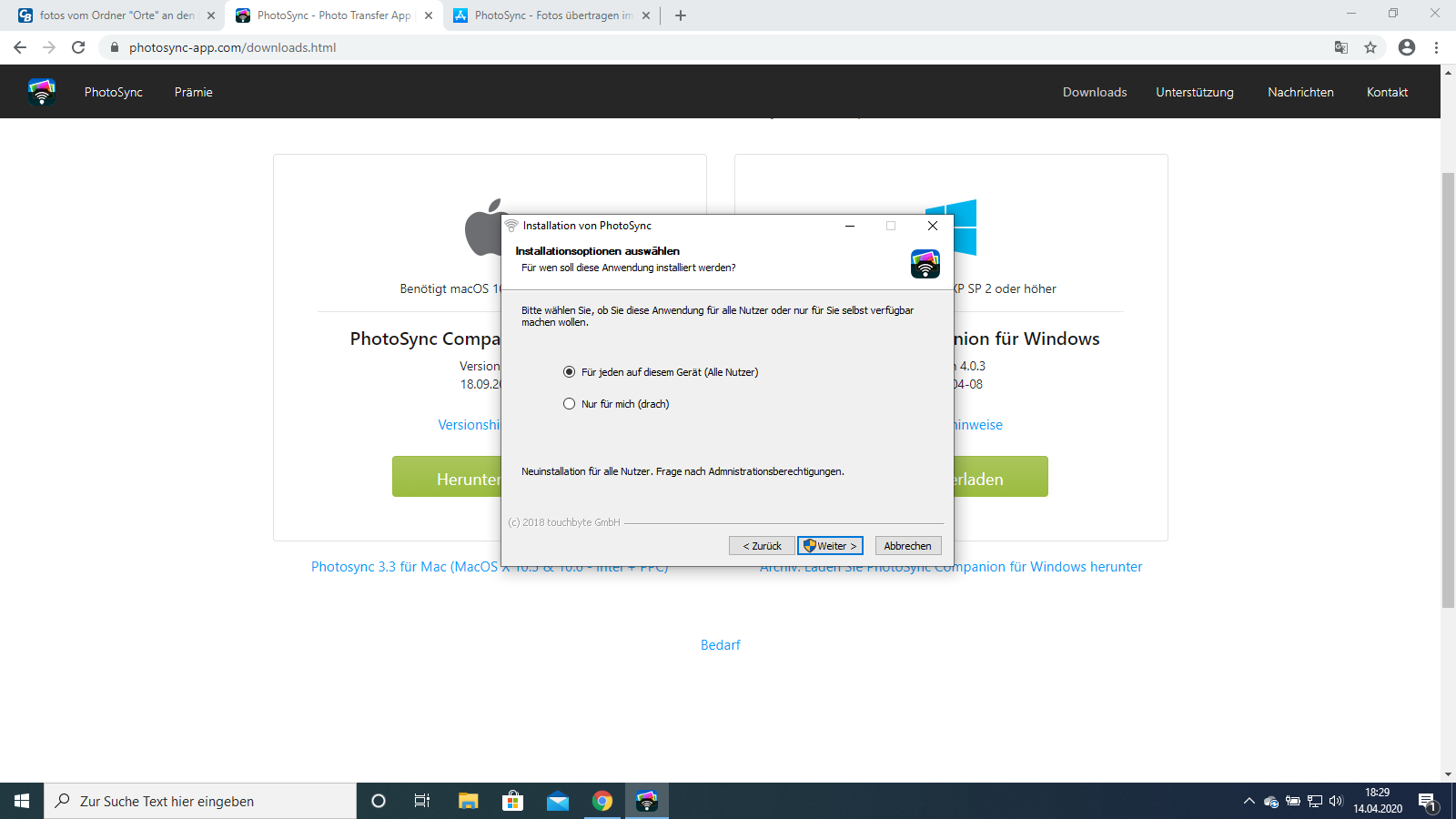
Task: Switch to PhotoSync installer in taskbar
Action: (647, 801)
